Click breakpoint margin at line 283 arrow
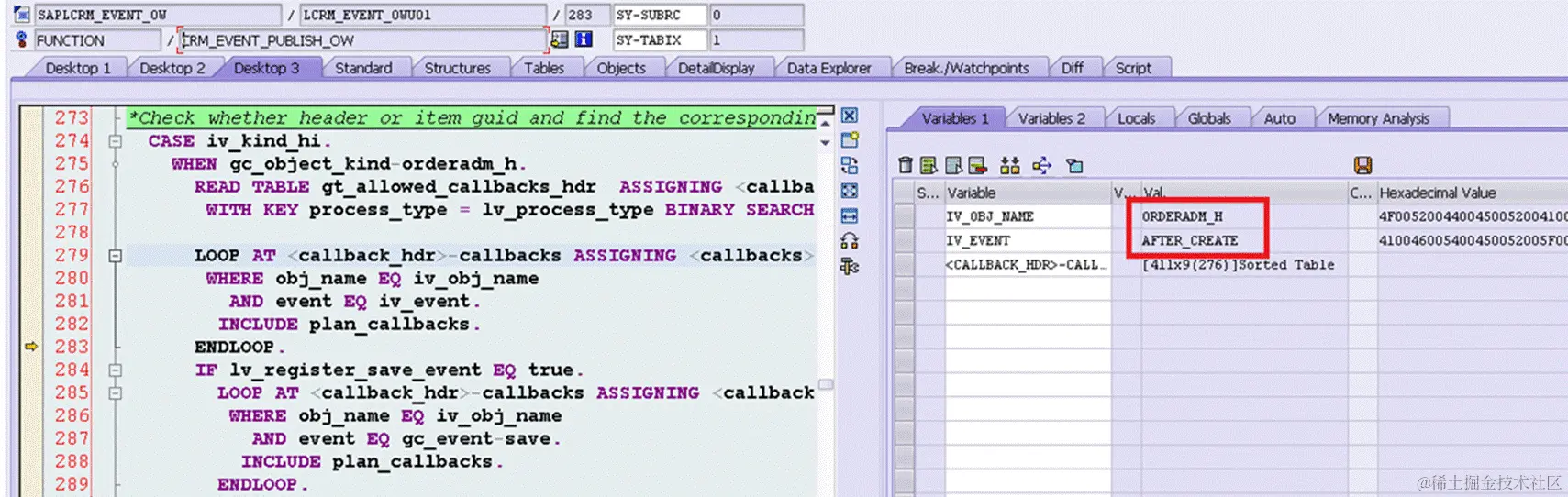 tap(31, 347)
